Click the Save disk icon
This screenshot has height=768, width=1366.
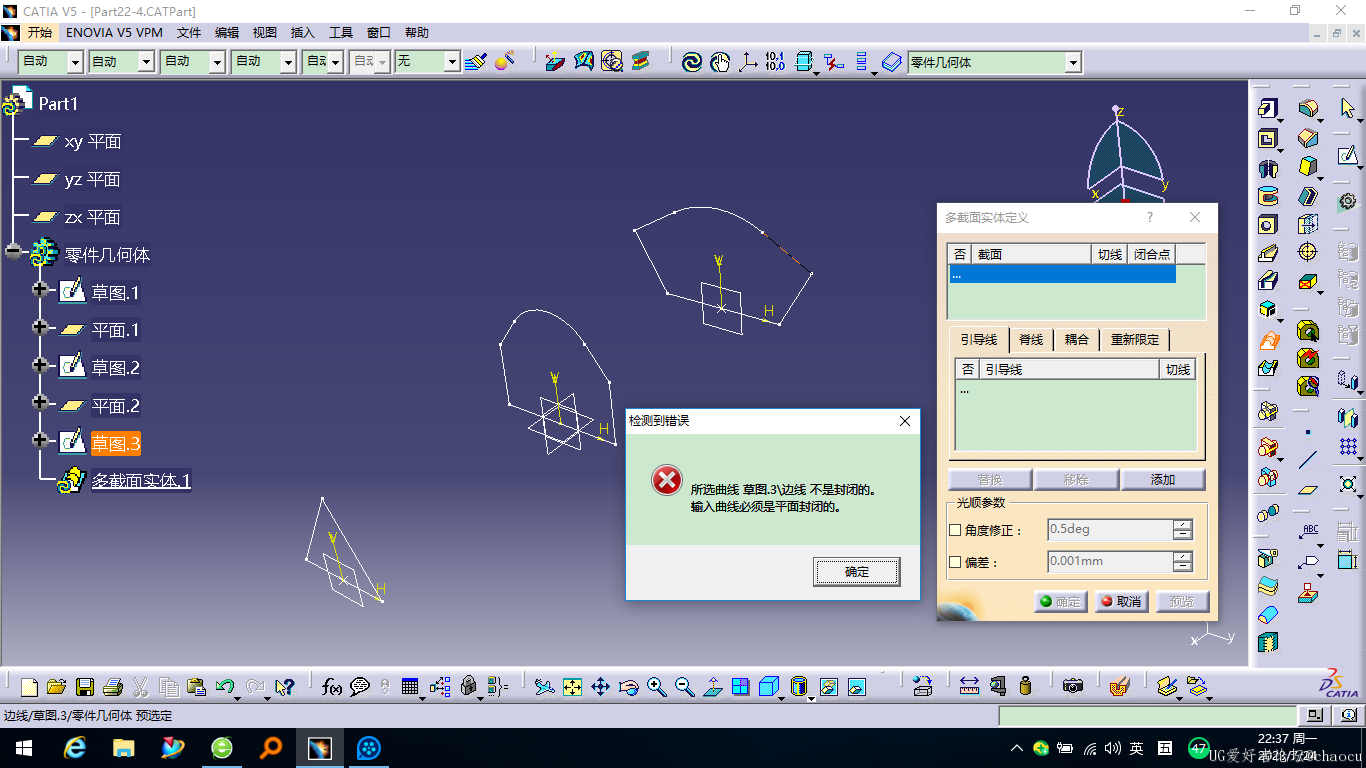click(85, 687)
